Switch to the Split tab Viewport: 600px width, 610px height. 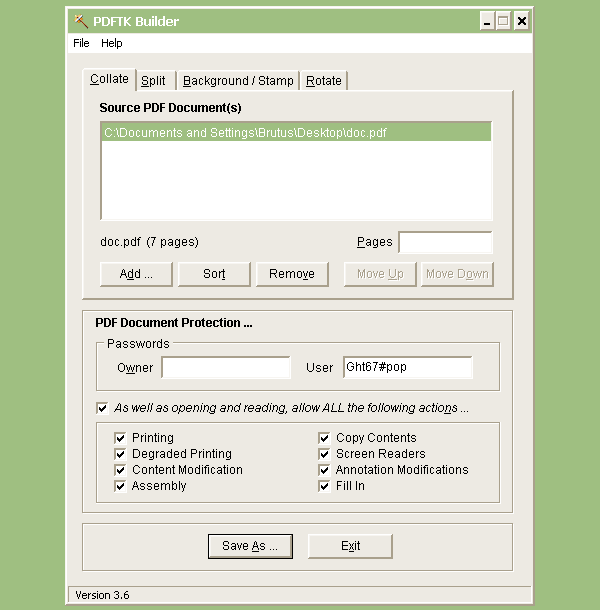[154, 81]
